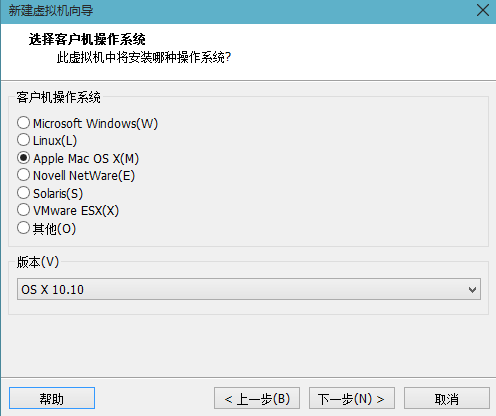Click the 帮助 help button
This screenshot has width=496, height=416.
click(52, 398)
